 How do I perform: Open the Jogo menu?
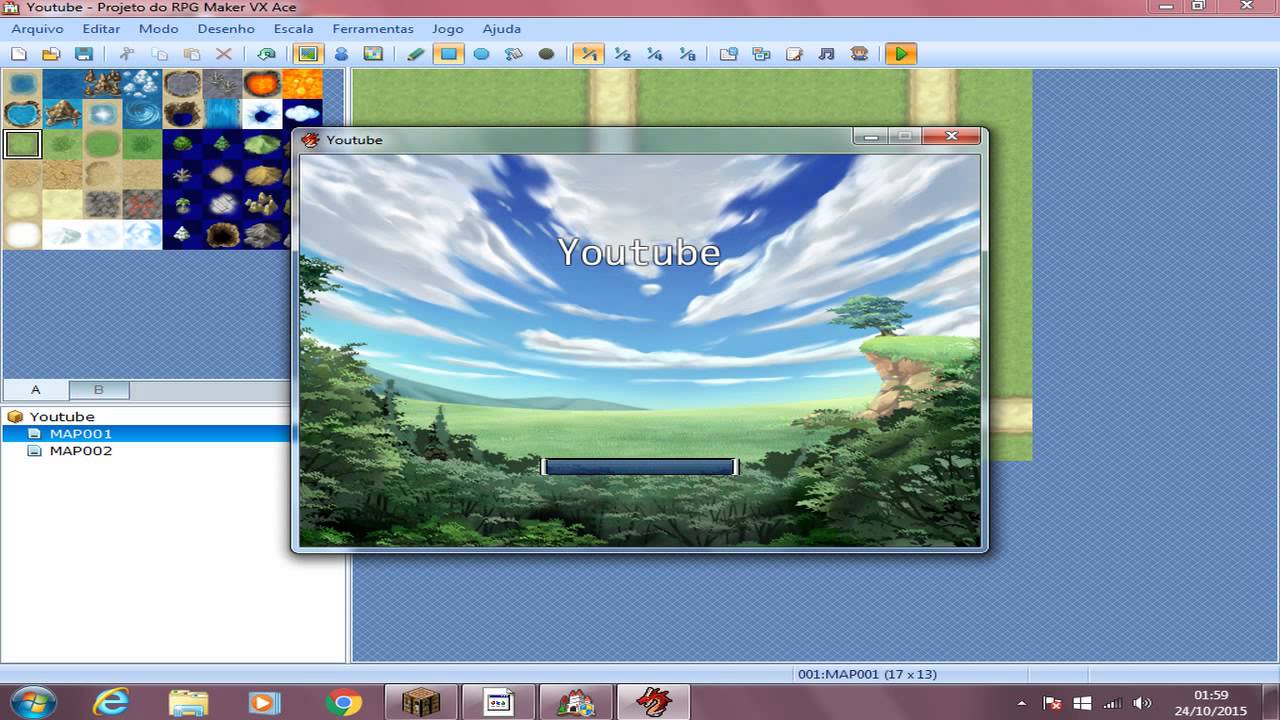tap(448, 29)
